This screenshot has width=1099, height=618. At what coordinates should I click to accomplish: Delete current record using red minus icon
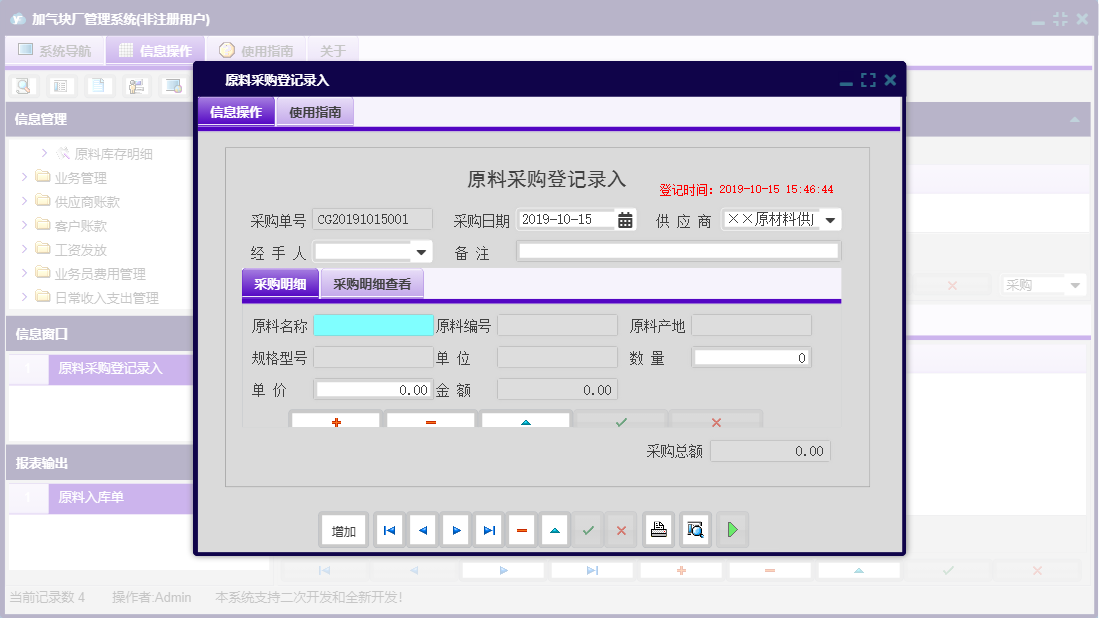pos(521,529)
